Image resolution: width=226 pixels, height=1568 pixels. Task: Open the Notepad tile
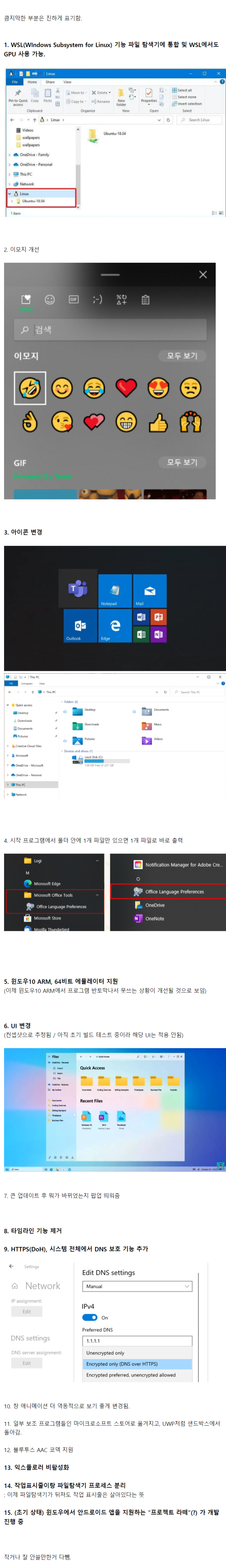click(x=115, y=590)
